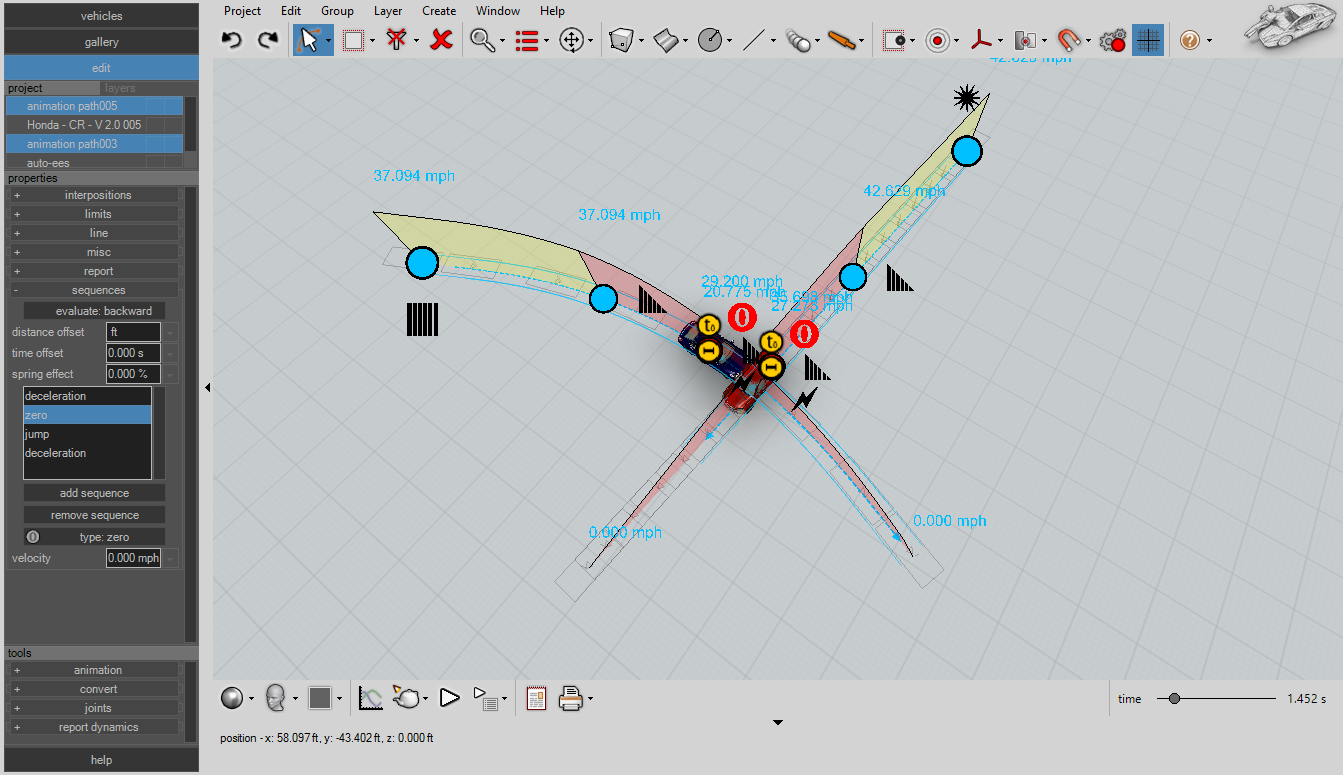This screenshot has height=775, width=1343.
Task: Open the gallery panel button
Action: point(102,42)
